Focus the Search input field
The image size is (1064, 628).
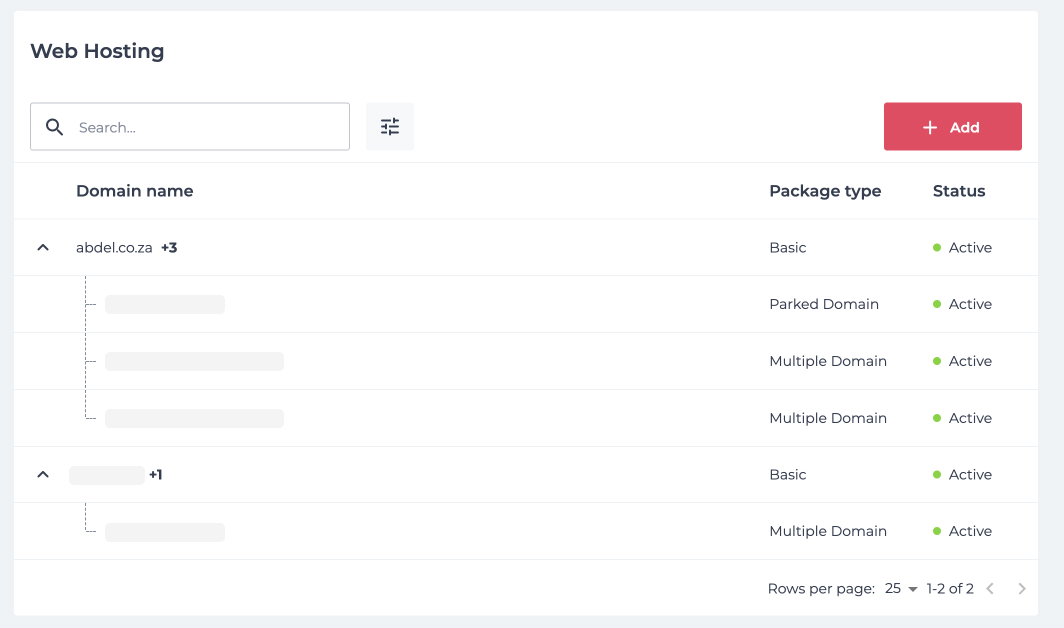click(x=190, y=127)
